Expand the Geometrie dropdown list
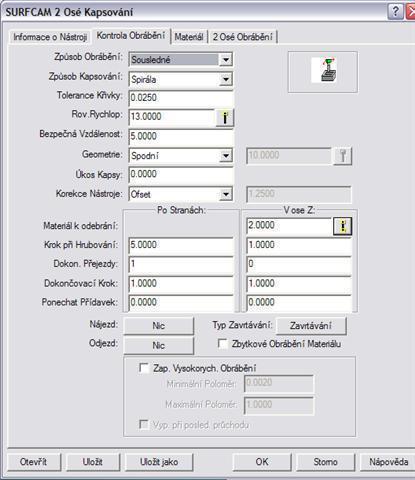The height and width of the screenshot is (480, 415). point(226,156)
